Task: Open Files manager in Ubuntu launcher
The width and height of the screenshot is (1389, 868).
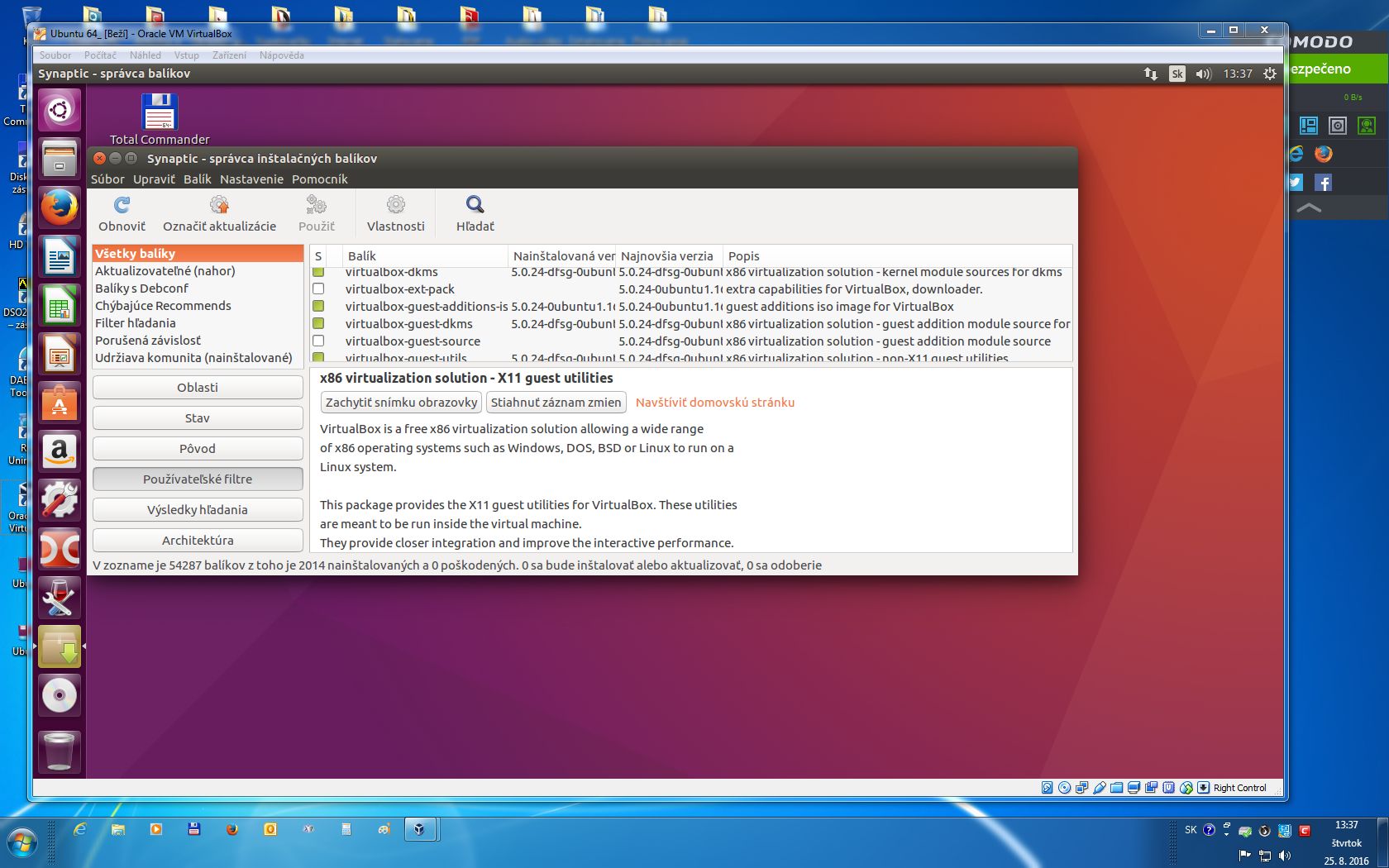Action: 60,159
